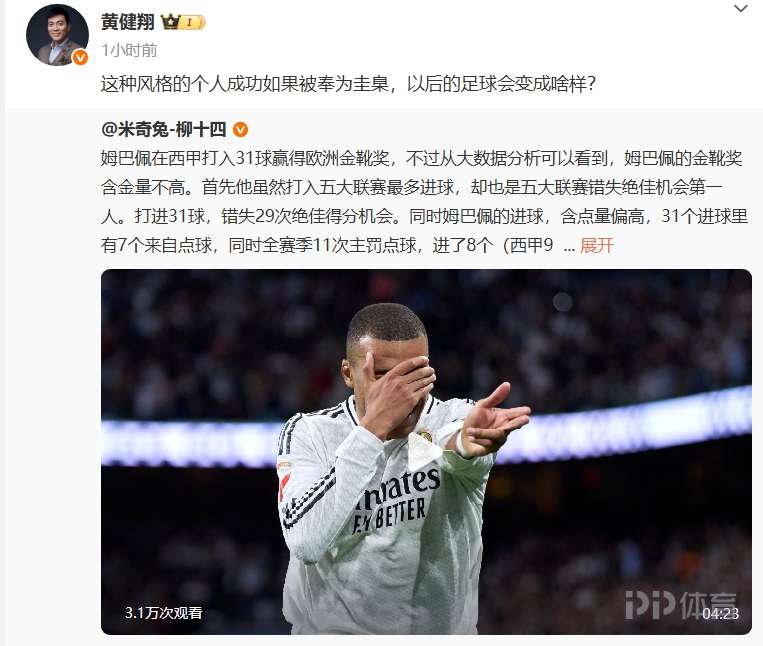The image size is (763, 646).
Task: Click the verified badge next to 米奇兔-柳十四
Action: click(x=240, y=130)
